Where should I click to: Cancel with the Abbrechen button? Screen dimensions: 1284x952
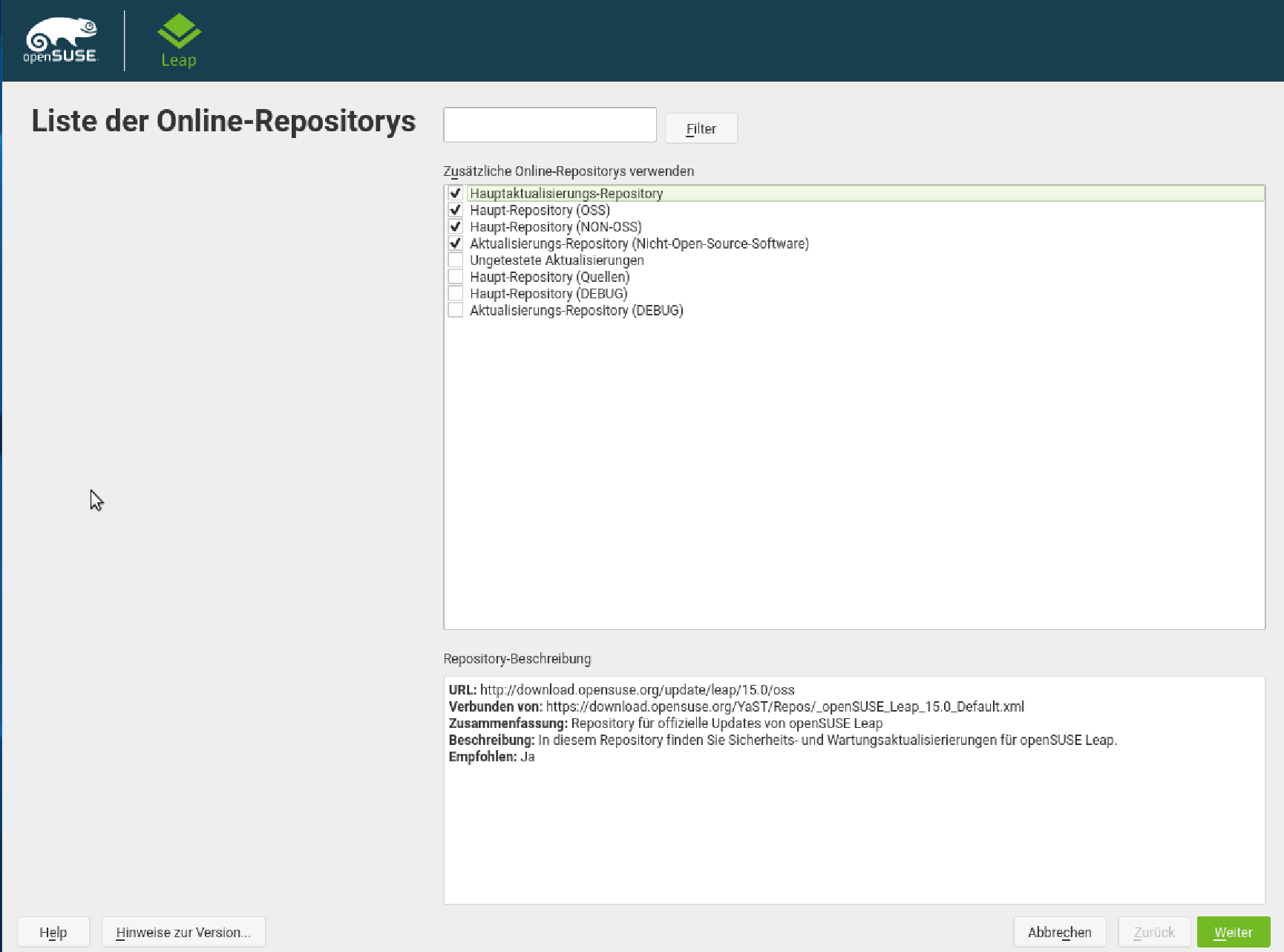coord(1060,932)
